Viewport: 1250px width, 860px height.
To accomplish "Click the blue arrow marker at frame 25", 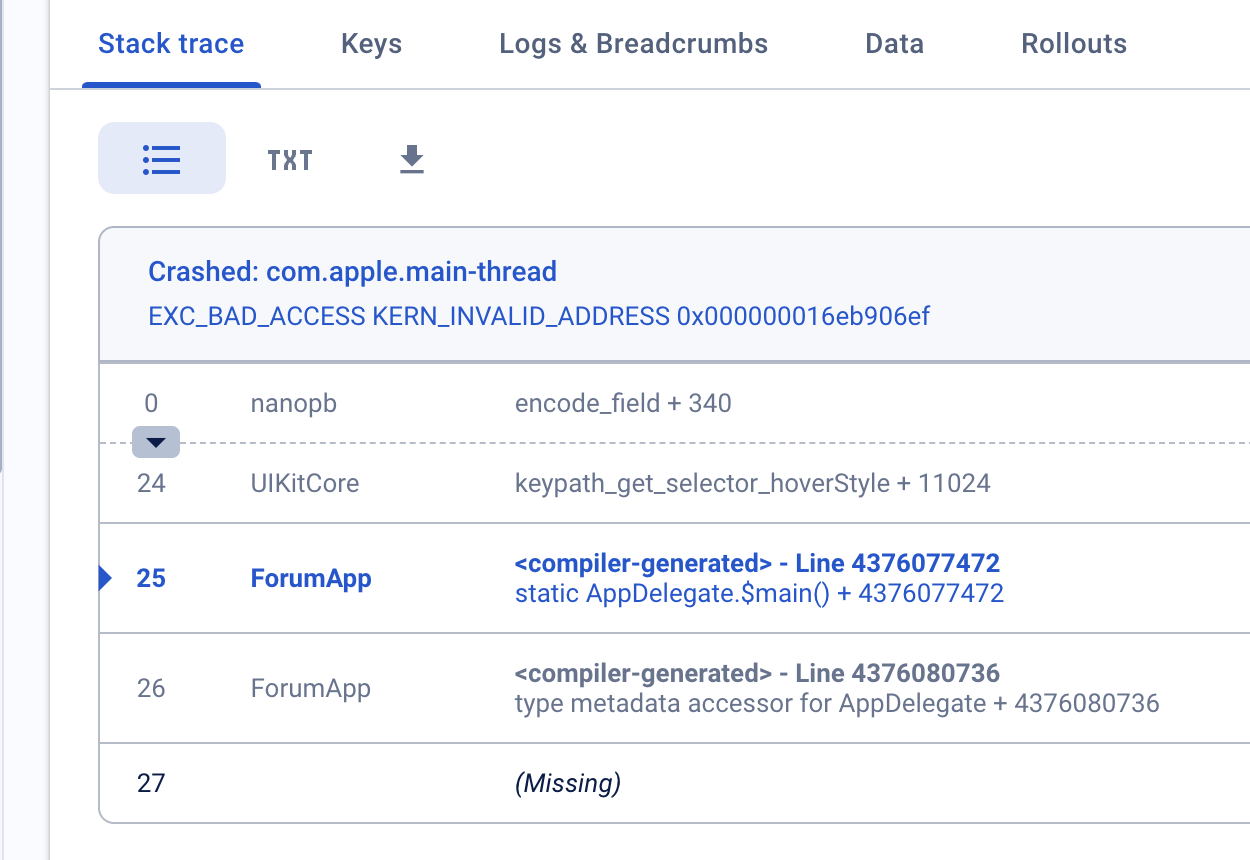I will click(105, 578).
